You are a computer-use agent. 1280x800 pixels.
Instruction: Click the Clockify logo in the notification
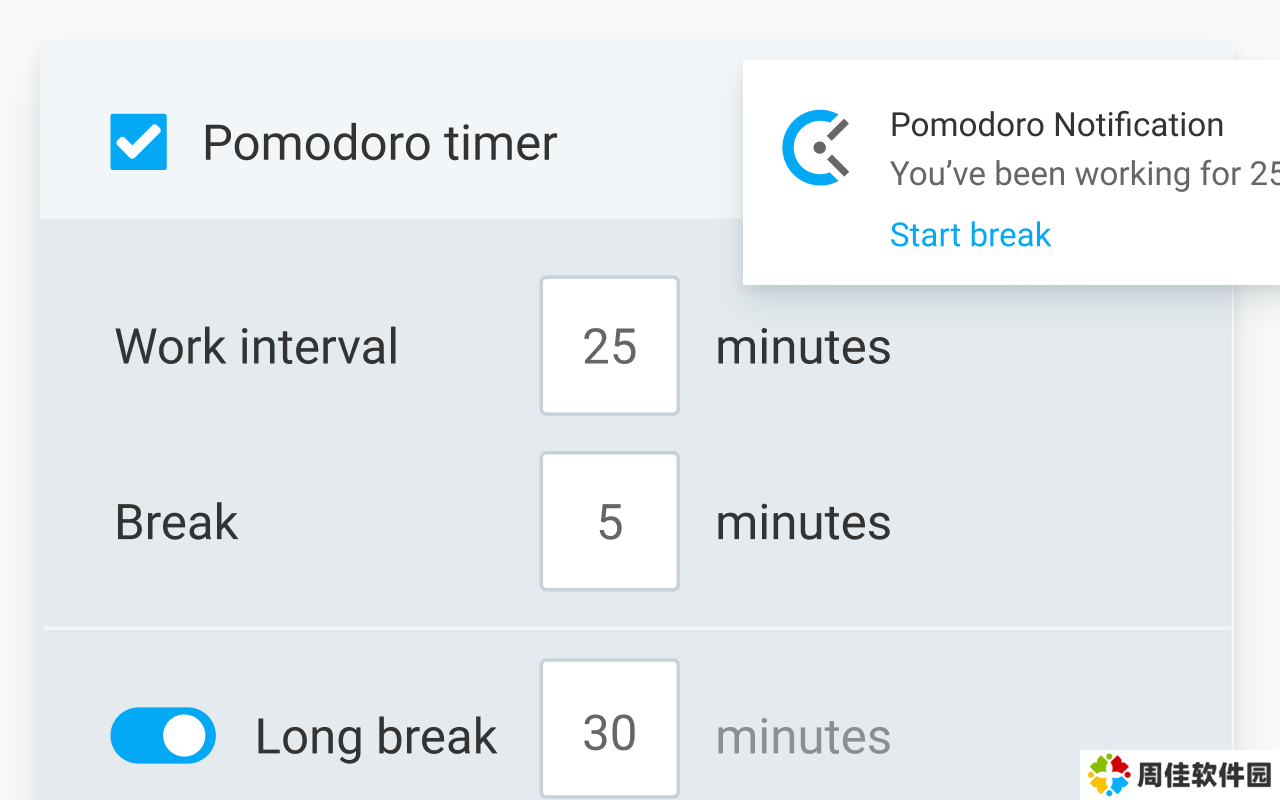(x=816, y=148)
